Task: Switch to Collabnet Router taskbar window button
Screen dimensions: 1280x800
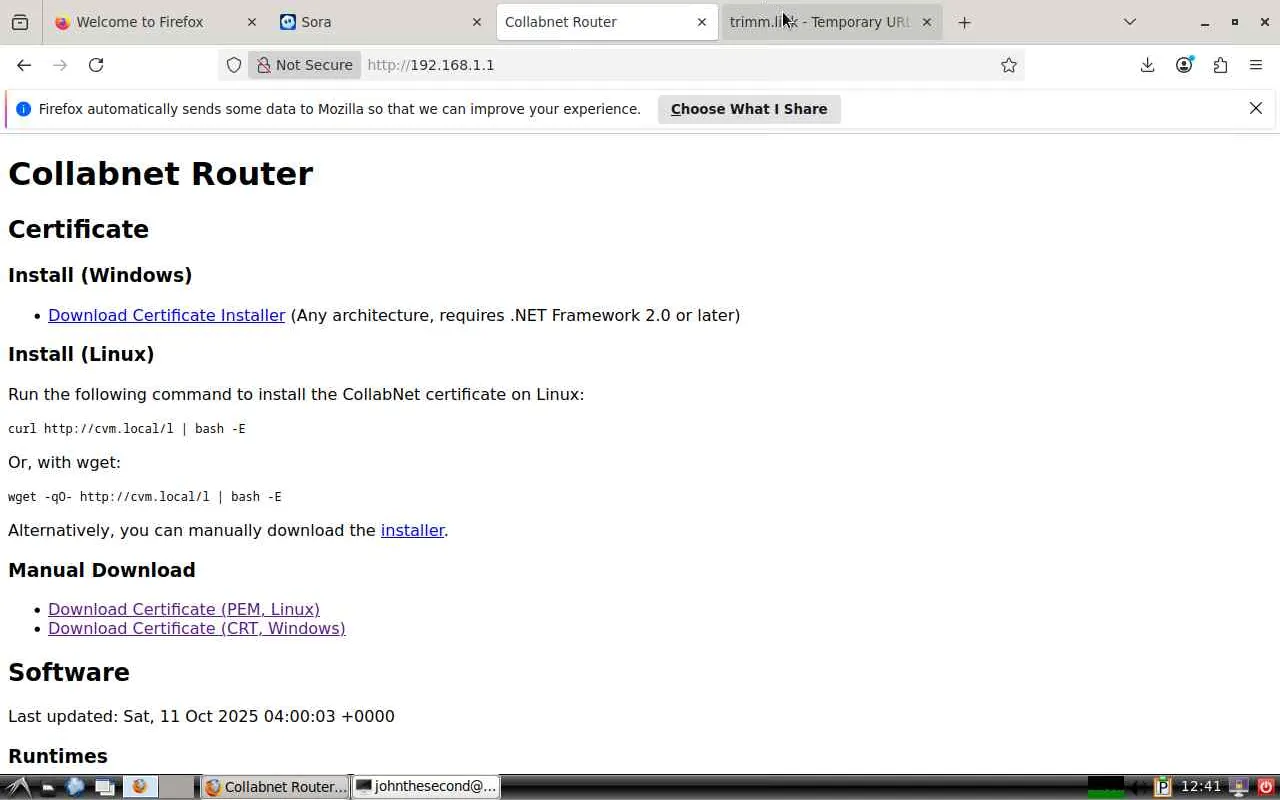Action: tap(276, 787)
